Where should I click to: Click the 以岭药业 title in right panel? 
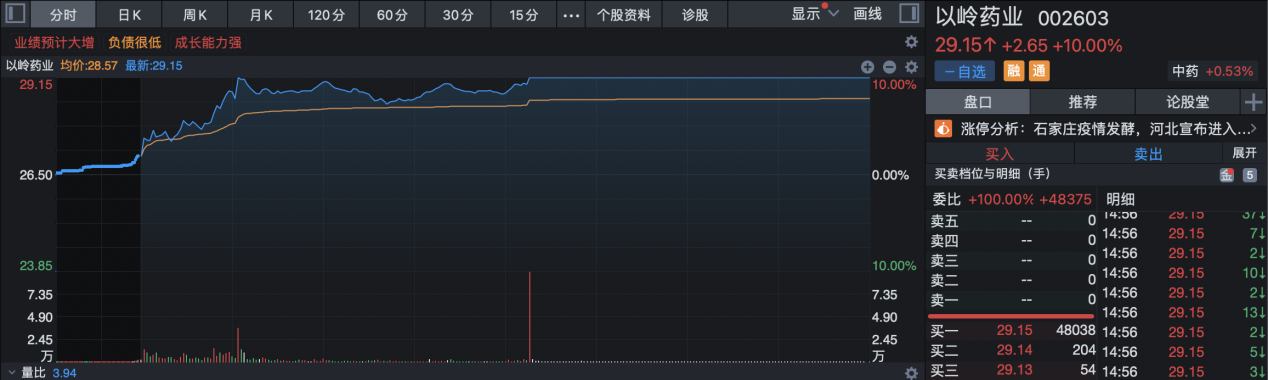980,18
